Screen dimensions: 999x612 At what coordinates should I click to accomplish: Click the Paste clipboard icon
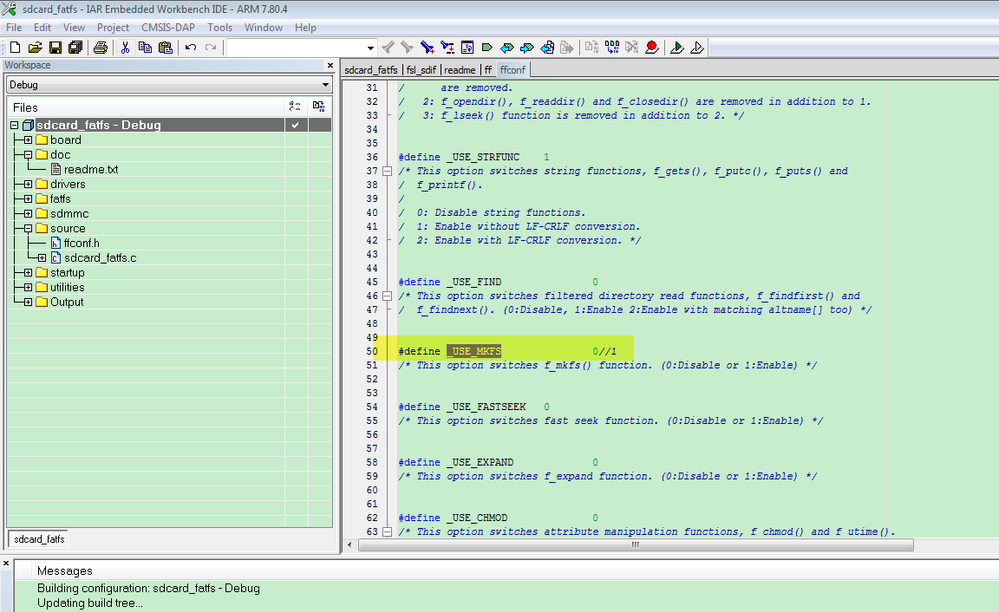(166, 48)
